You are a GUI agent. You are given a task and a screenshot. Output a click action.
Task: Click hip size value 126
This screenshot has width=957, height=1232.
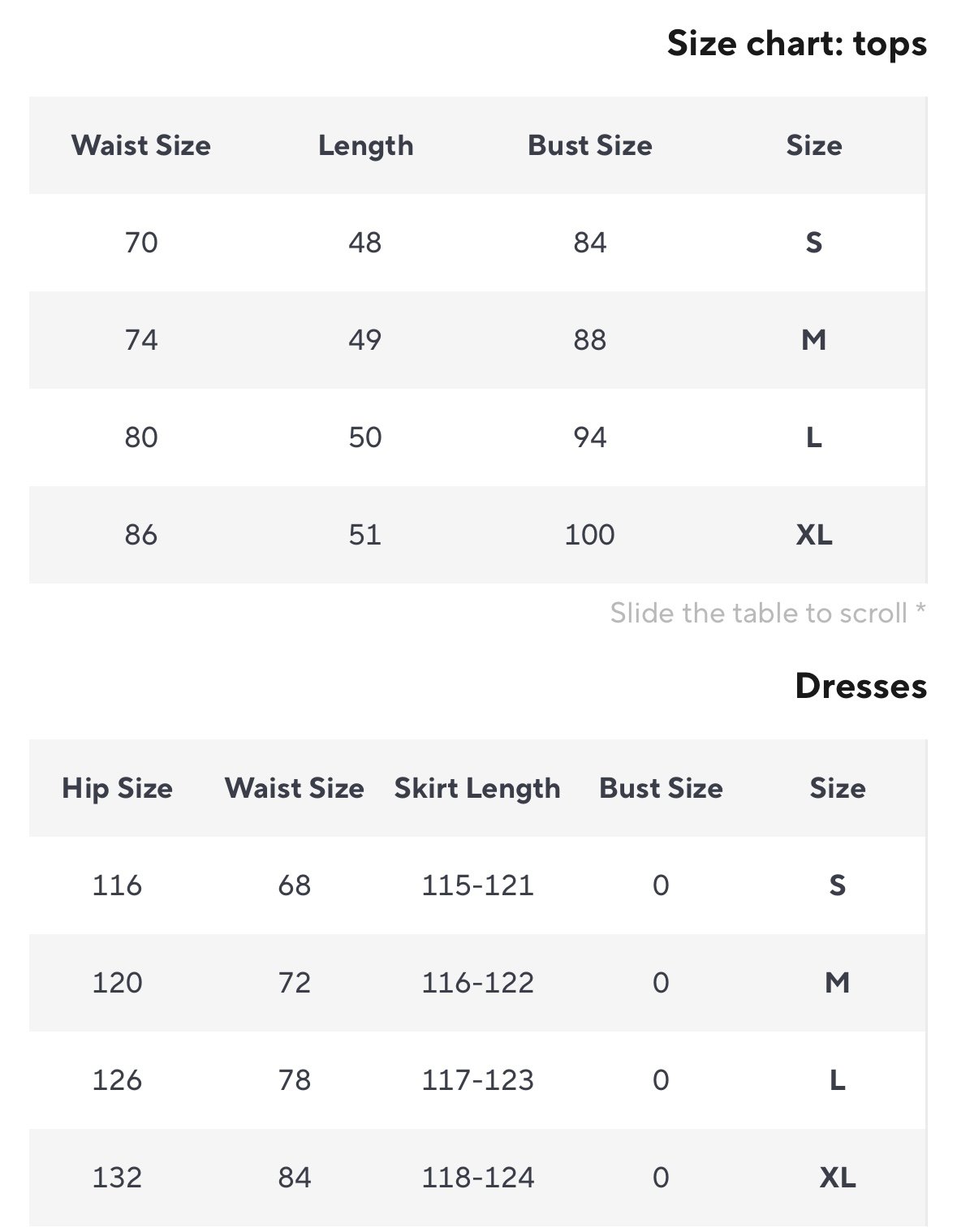pos(117,1080)
